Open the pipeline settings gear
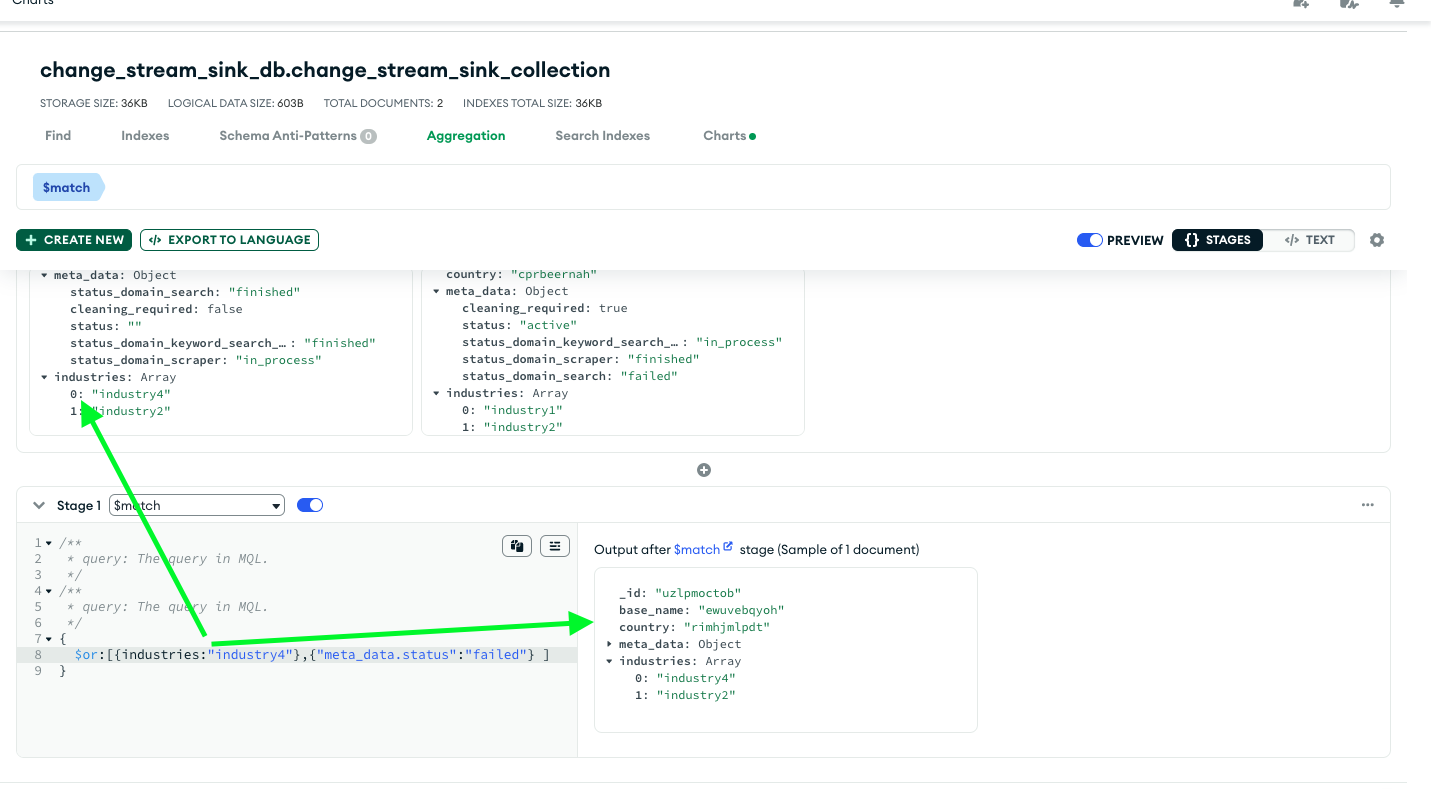The height and width of the screenshot is (789, 1431). (1377, 240)
